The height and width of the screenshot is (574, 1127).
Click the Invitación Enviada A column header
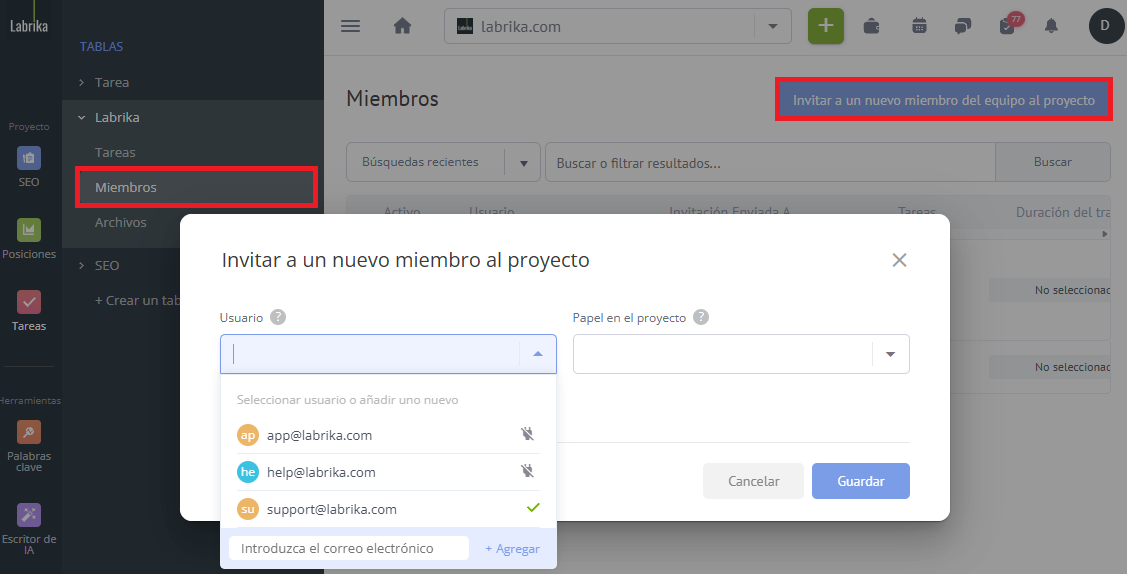[730, 213]
